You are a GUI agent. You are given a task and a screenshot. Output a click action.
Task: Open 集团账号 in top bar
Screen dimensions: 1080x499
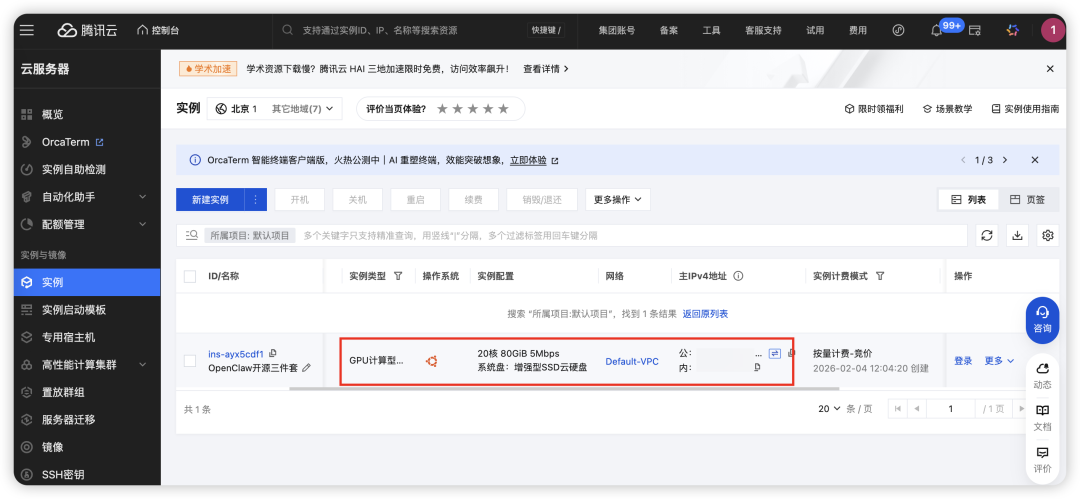tap(616, 30)
